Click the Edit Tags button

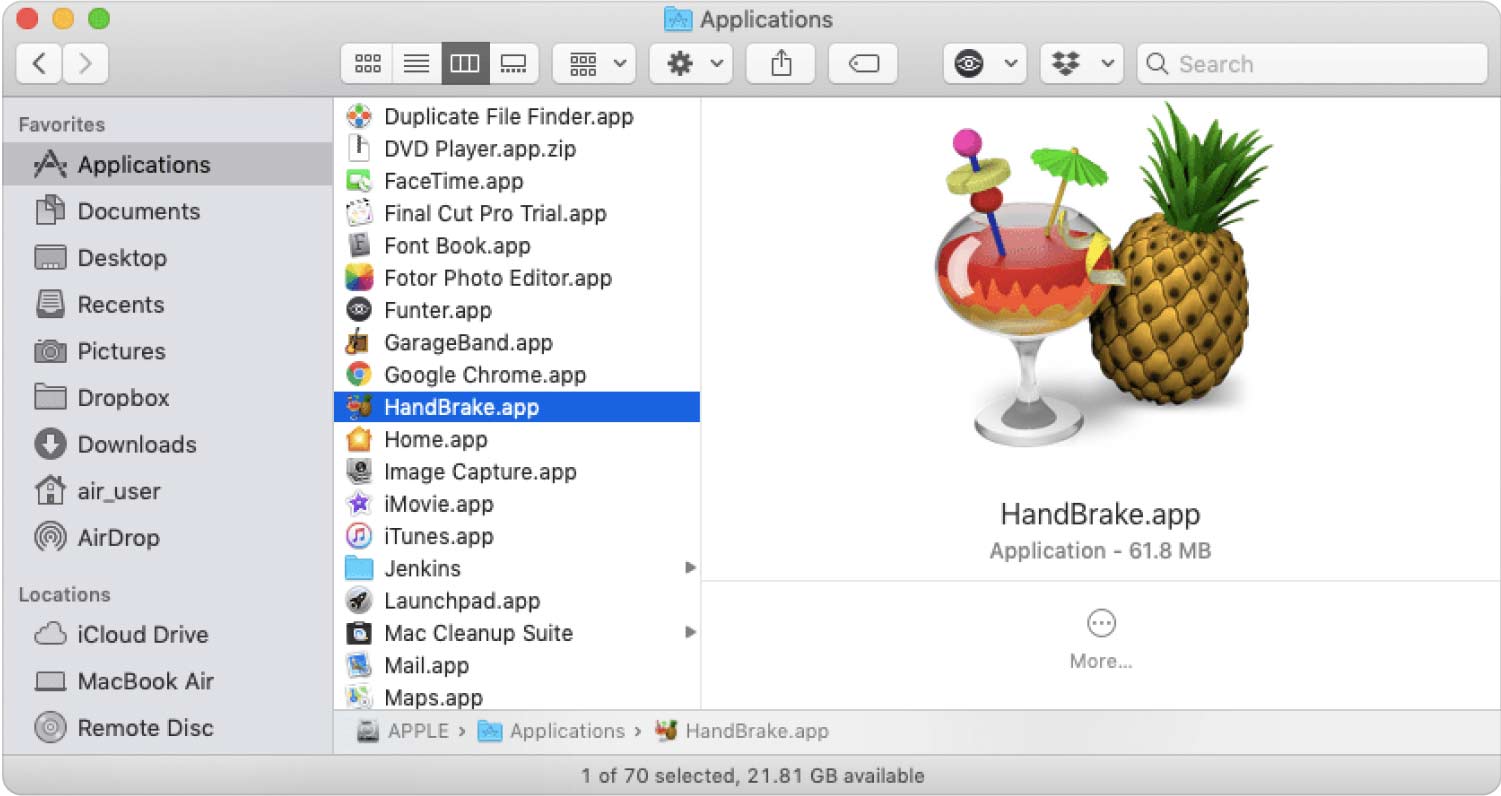click(863, 64)
